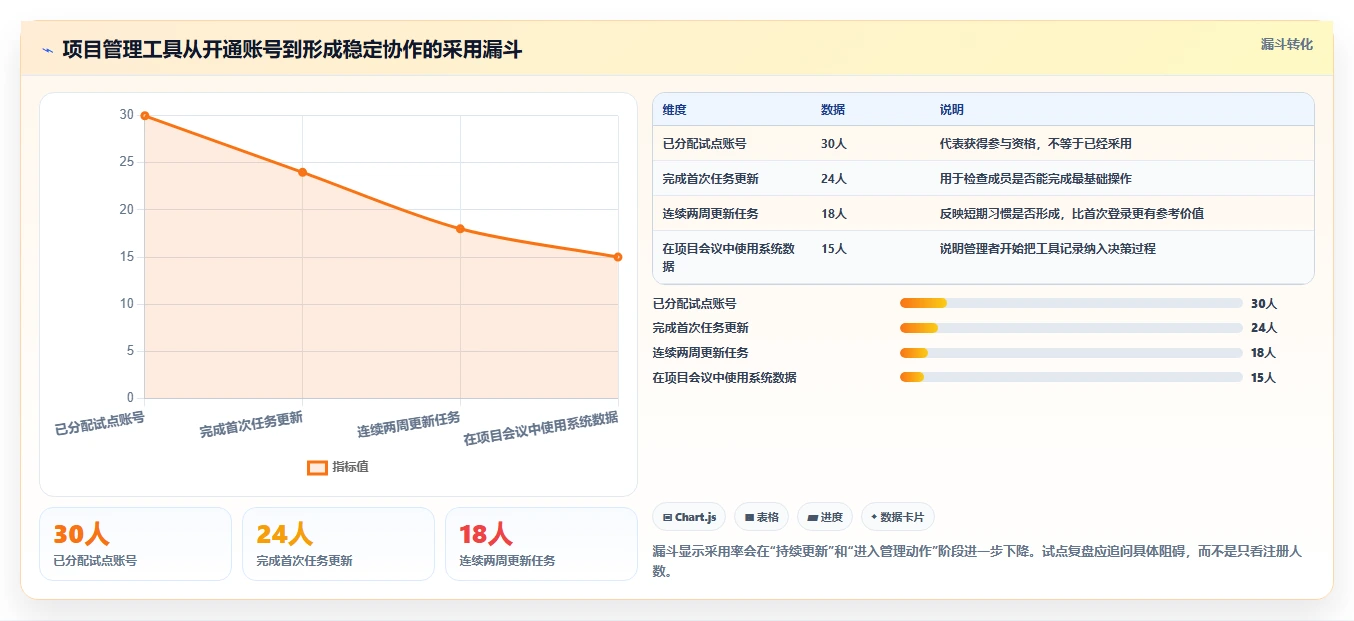Click the data point at value 15
This screenshot has width=1354, height=621.
click(618, 257)
